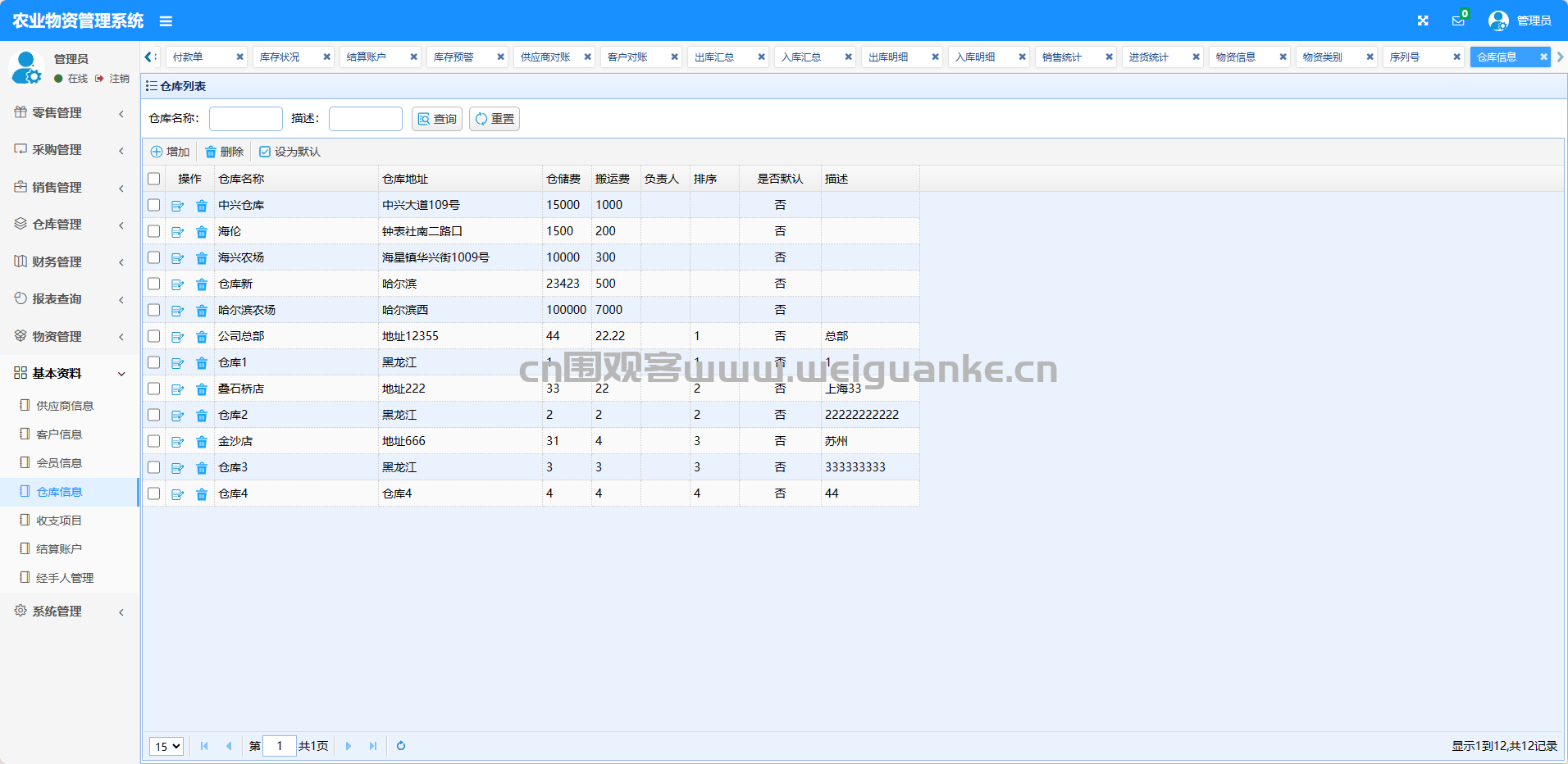Go to previous page icon
This screenshot has width=1568, height=764.
coord(229,746)
